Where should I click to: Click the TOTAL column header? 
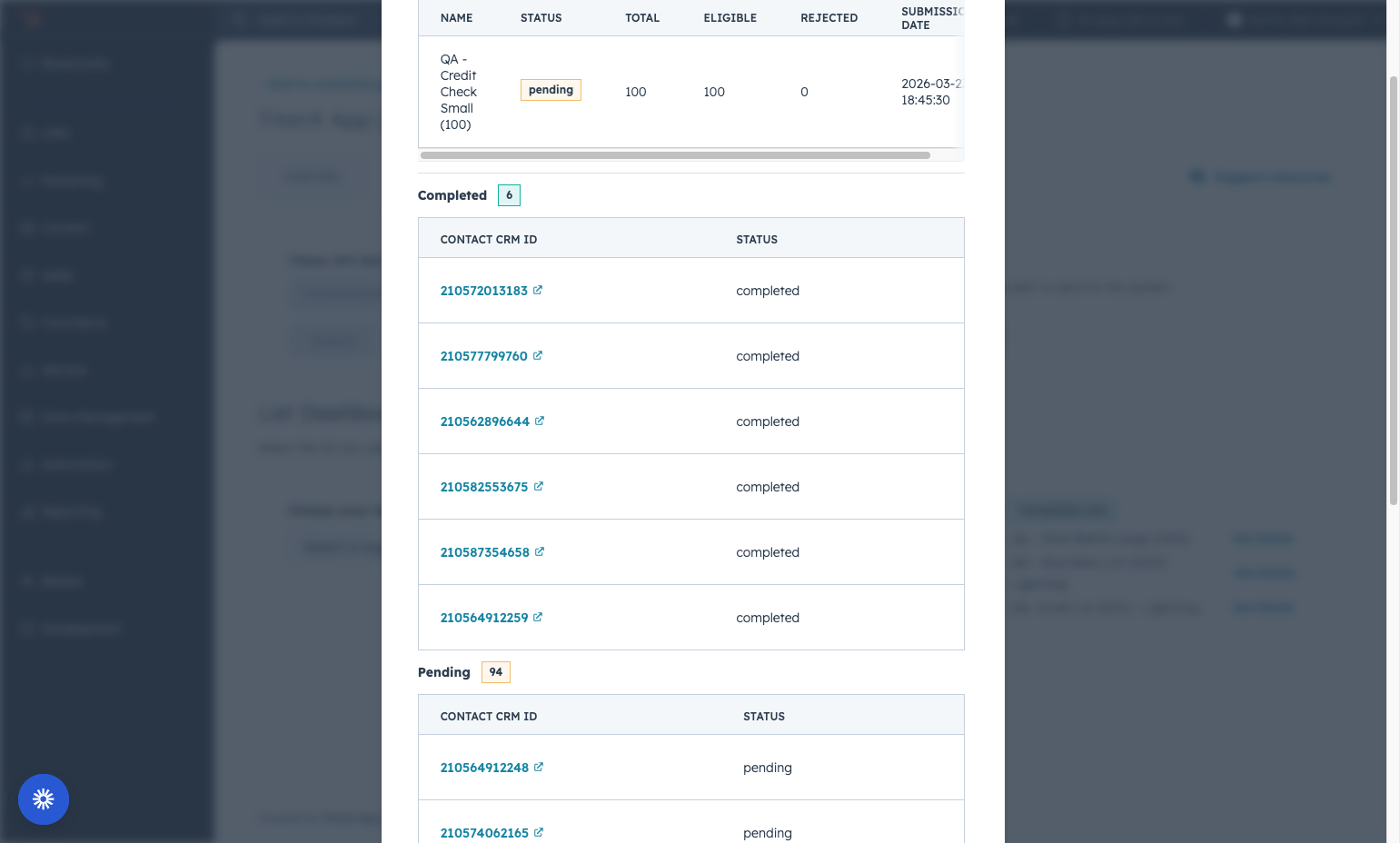coord(642,18)
